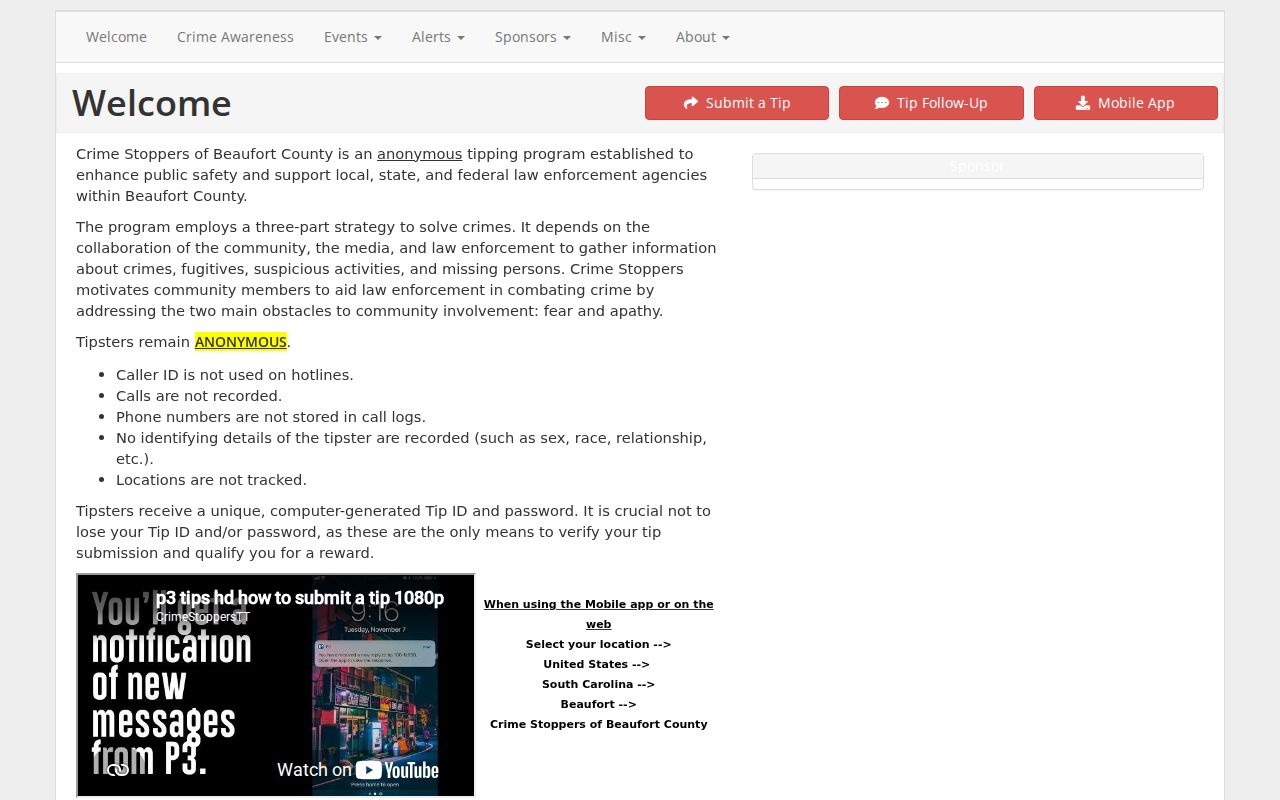1280x800 pixels.
Task: Play the p3 tips YouTube video
Action: [275, 685]
